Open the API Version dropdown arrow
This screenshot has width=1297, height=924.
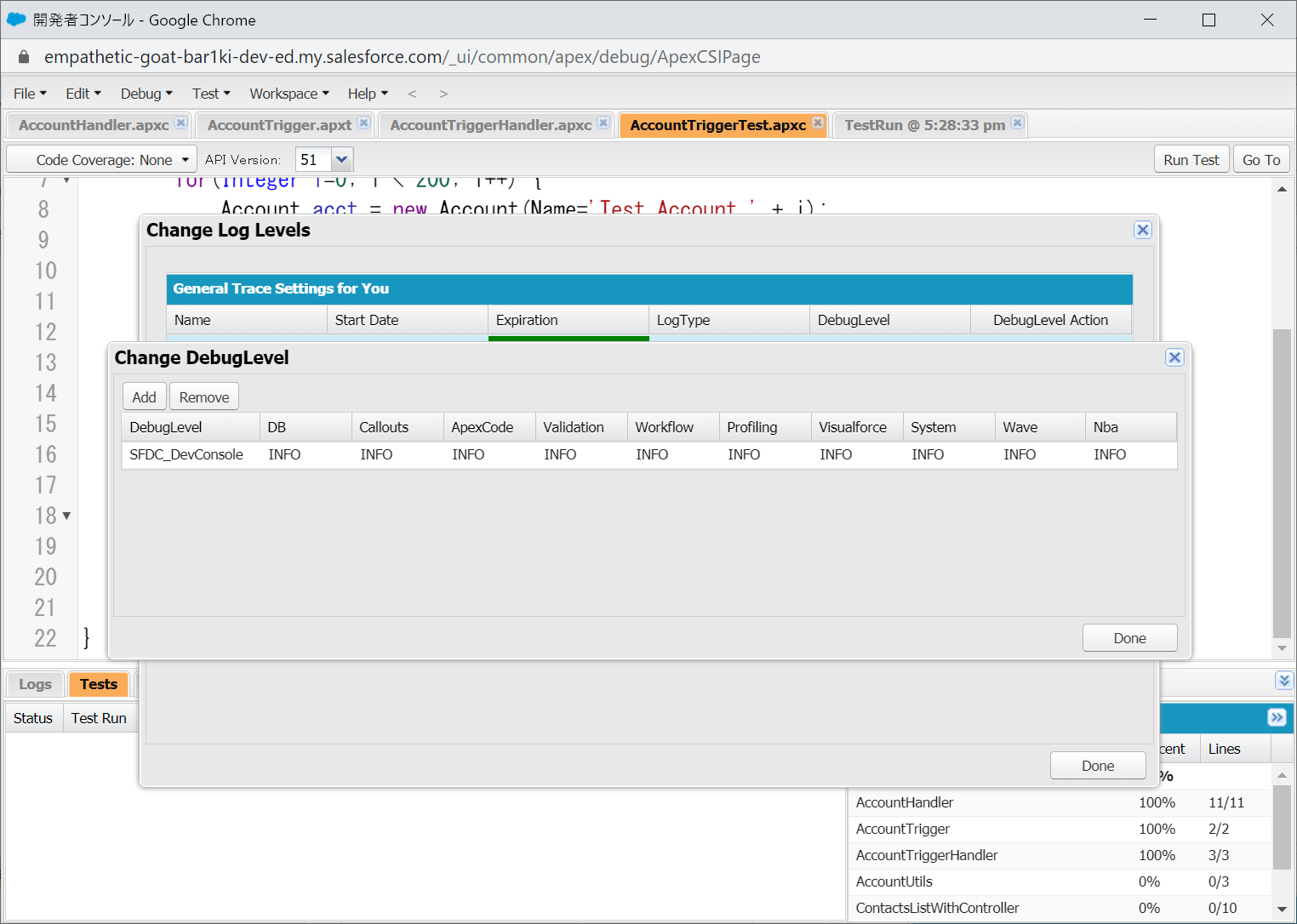[342, 159]
